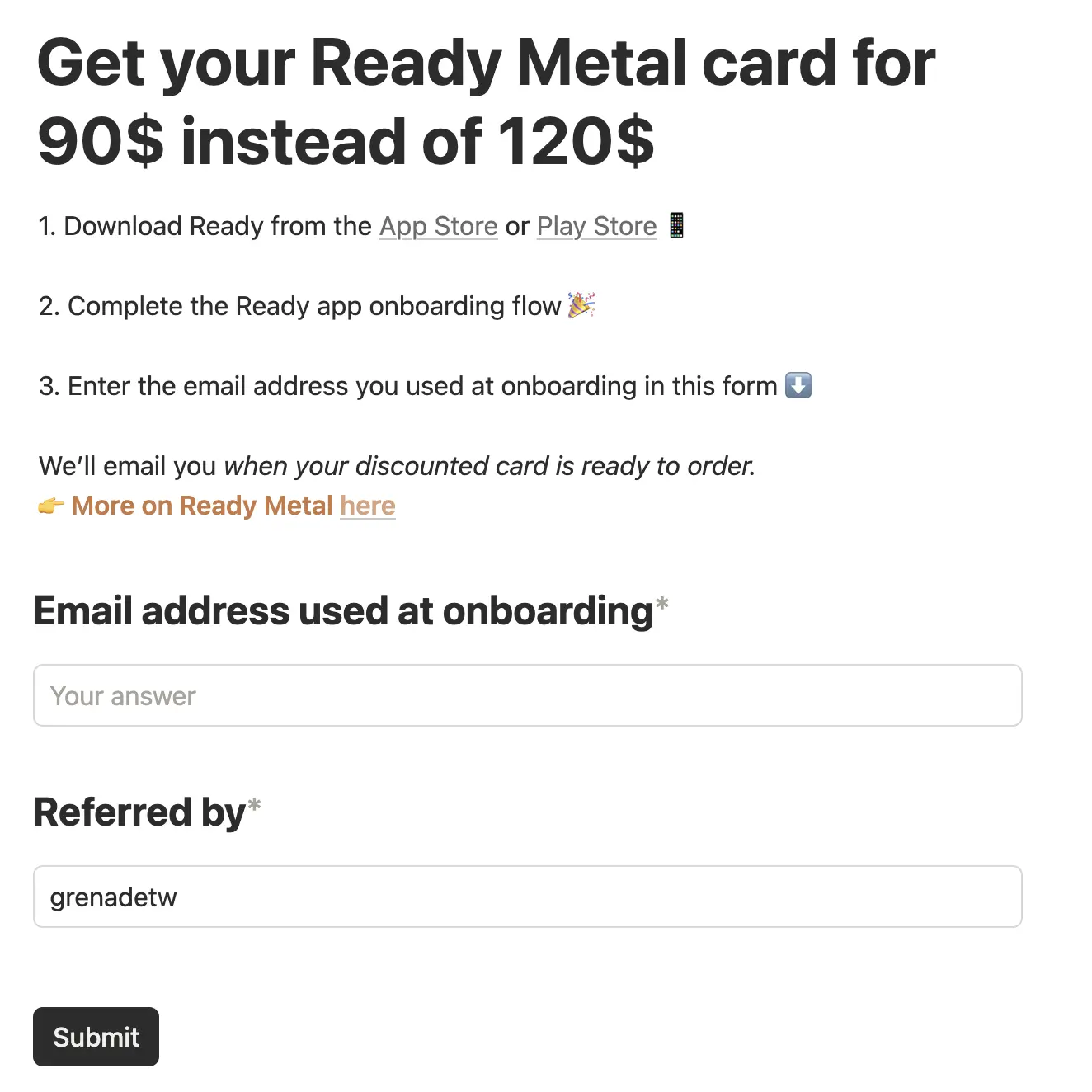Click the 'Get your Ready Metal card' heading
This screenshot has width=1092, height=1092.
(487, 101)
